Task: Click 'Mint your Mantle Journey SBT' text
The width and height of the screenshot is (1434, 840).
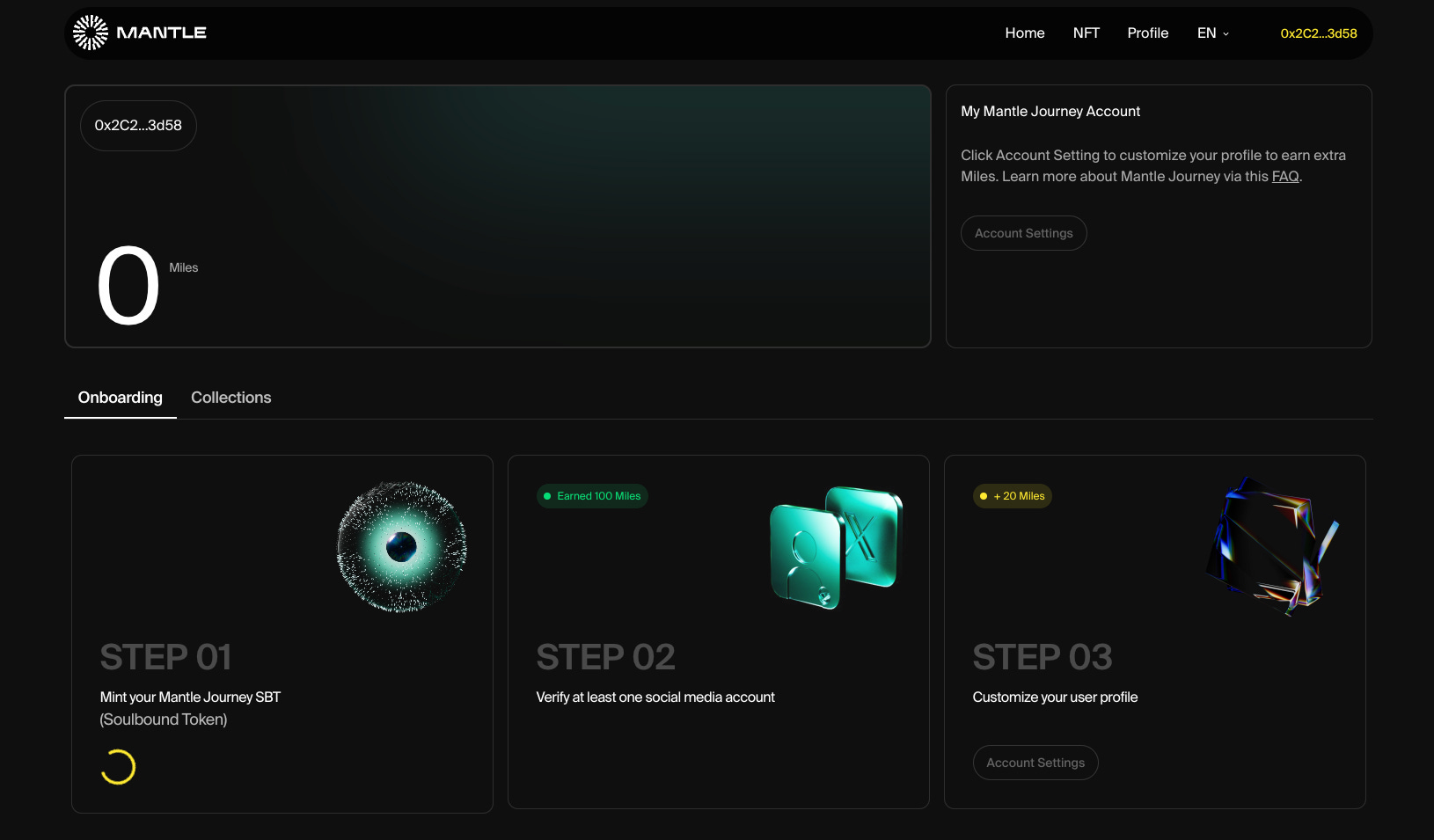Action: pos(190,698)
